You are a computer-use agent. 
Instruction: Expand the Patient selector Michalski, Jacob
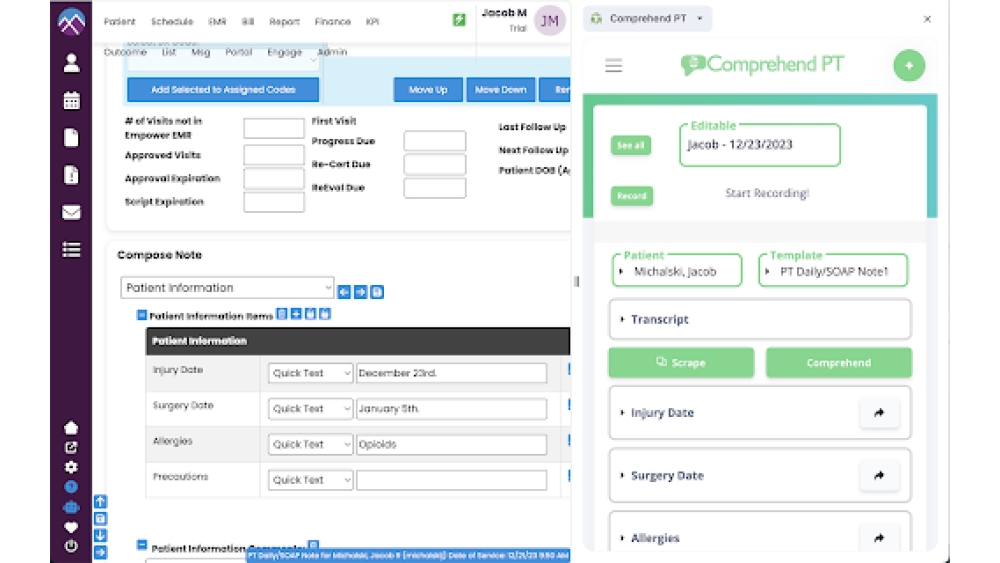tap(677, 272)
